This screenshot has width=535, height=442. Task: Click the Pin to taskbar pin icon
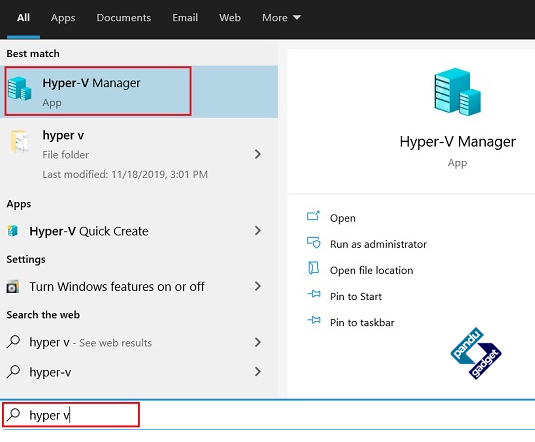pyautogui.click(x=314, y=320)
